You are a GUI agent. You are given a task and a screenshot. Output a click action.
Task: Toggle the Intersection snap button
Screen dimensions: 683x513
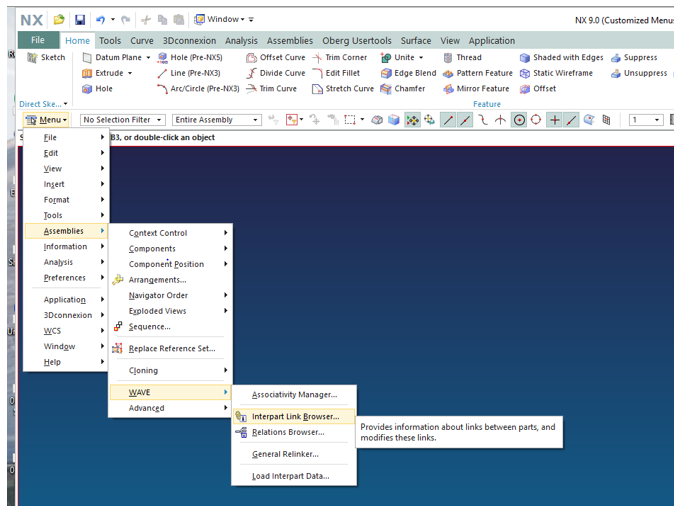coord(500,120)
